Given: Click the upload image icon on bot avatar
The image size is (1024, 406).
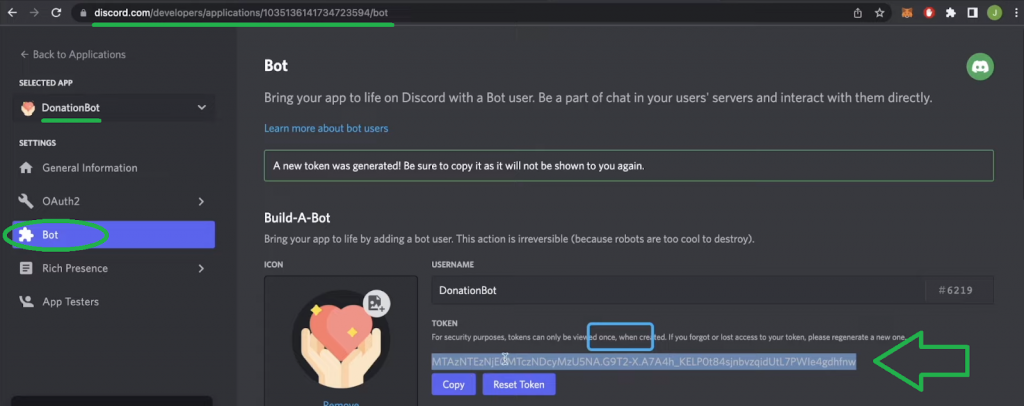Looking at the screenshot, I should coord(377,302).
